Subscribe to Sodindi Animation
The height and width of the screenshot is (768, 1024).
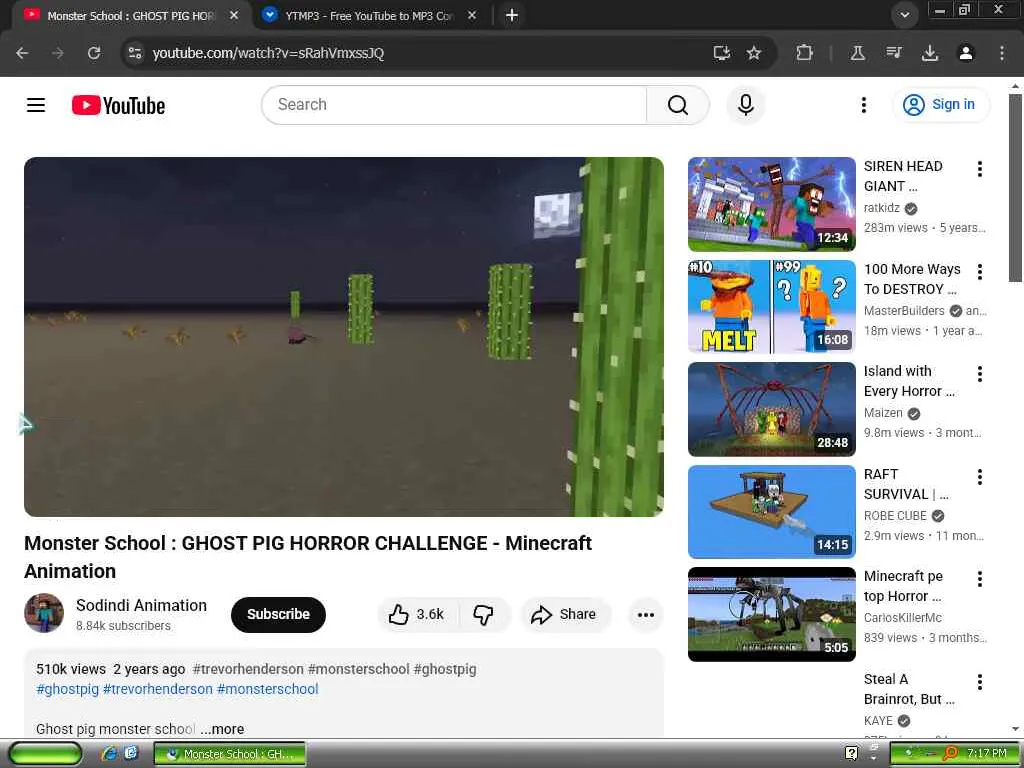coord(278,615)
